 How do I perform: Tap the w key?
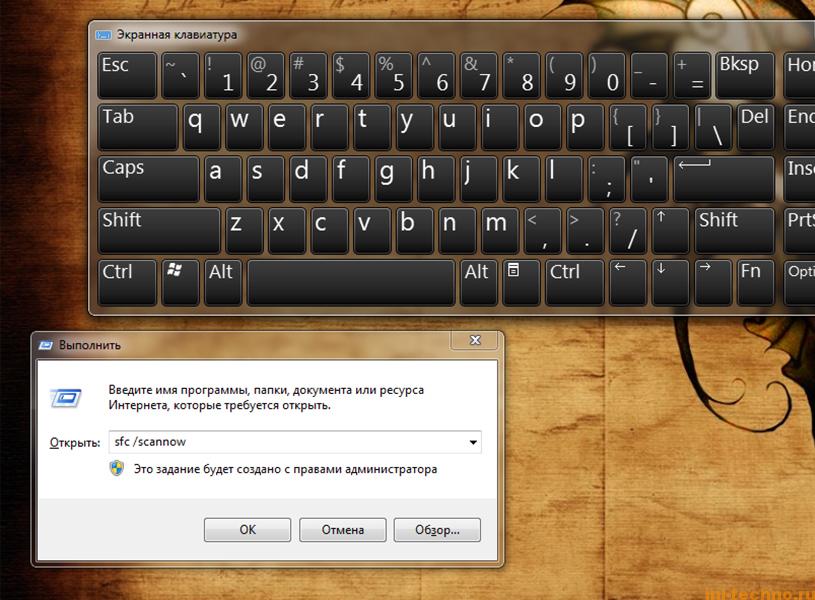(244, 127)
